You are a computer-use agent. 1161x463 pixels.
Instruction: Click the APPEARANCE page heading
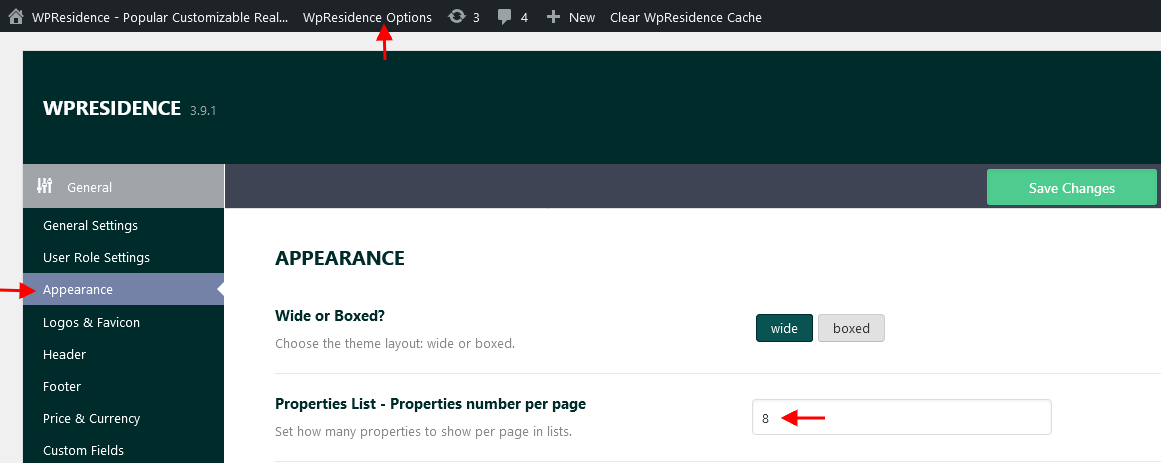pos(340,258)
